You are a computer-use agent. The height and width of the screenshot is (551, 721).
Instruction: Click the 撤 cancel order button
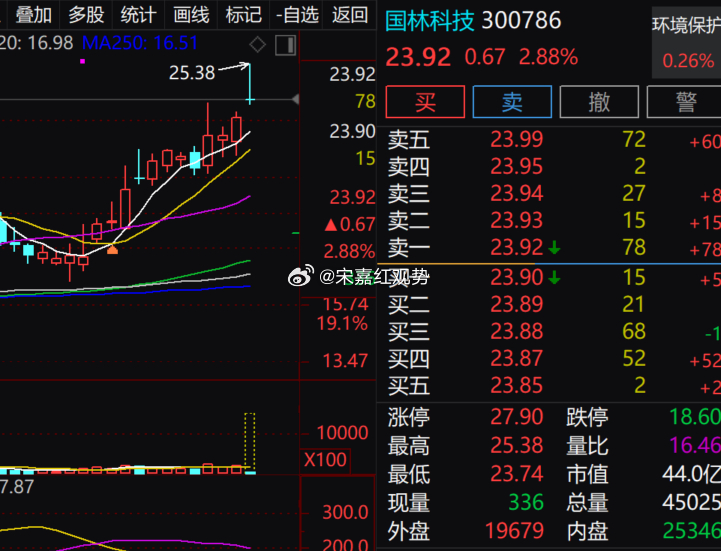[599, 102]
